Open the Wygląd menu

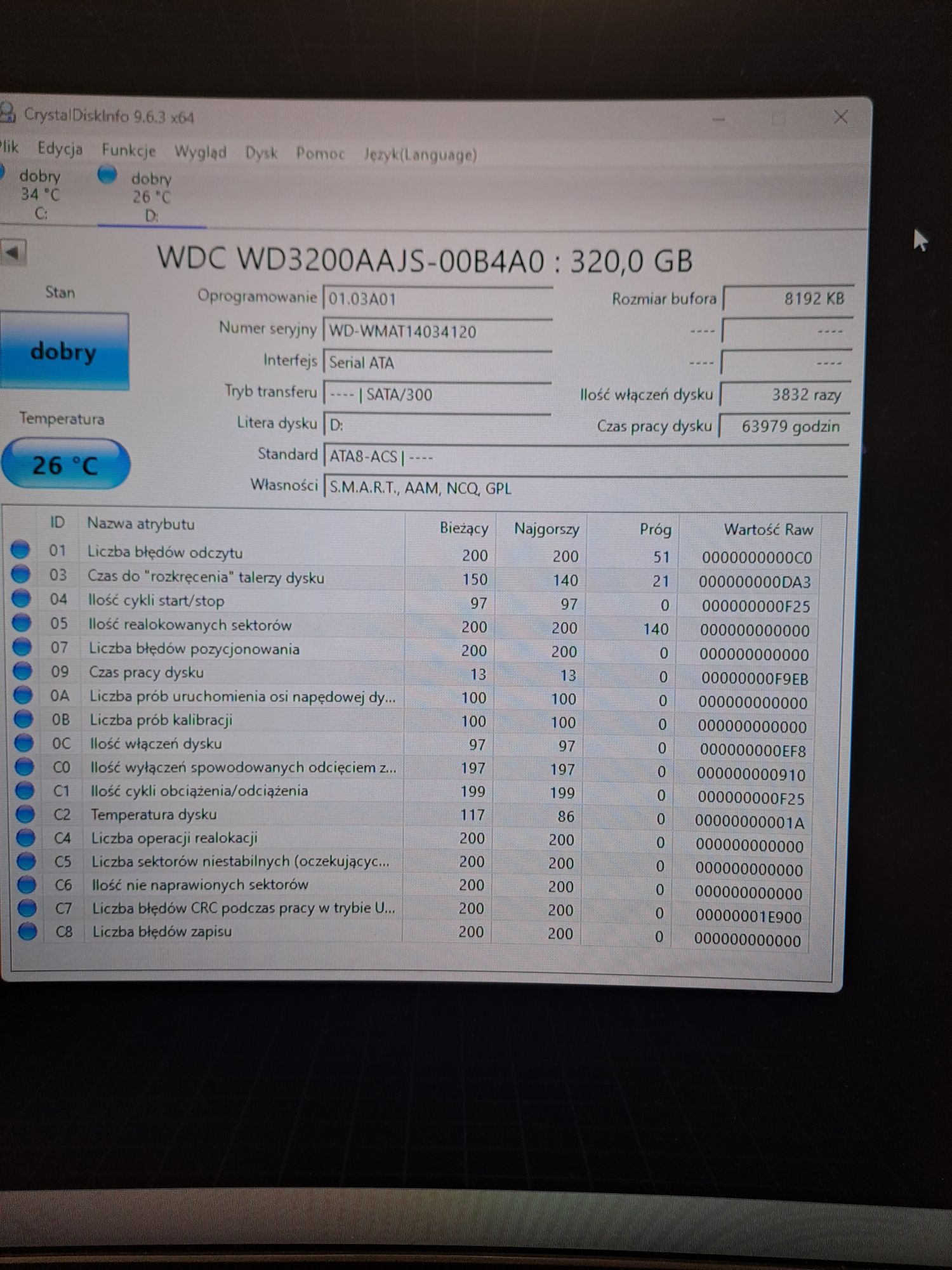click(x=200, y=152)
